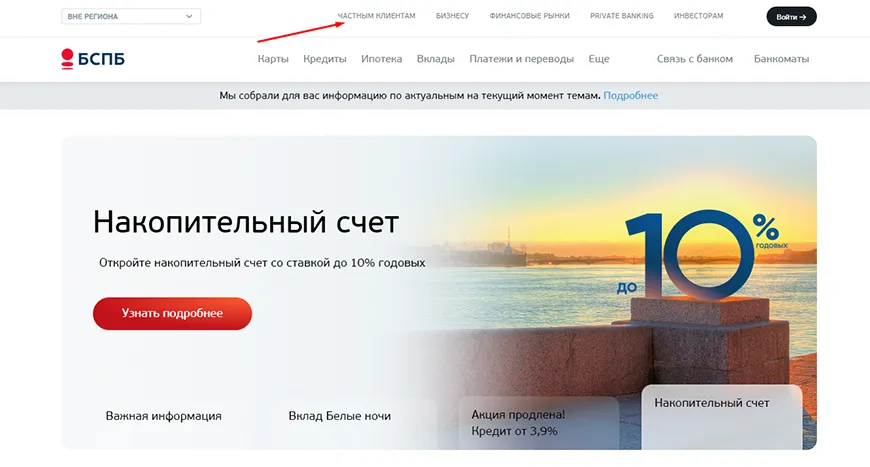
Task: Open the Карты menu
Action: click(273, 59)
